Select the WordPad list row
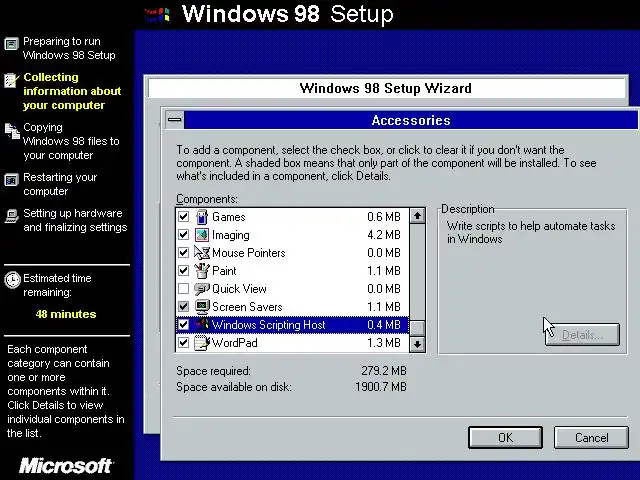This screenshot has height=480, width=640. 292,342
